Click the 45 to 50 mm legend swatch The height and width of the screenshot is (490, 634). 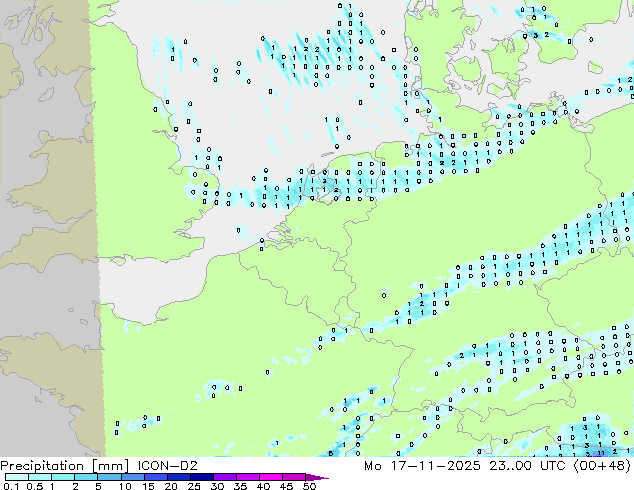tap(293, 477)
